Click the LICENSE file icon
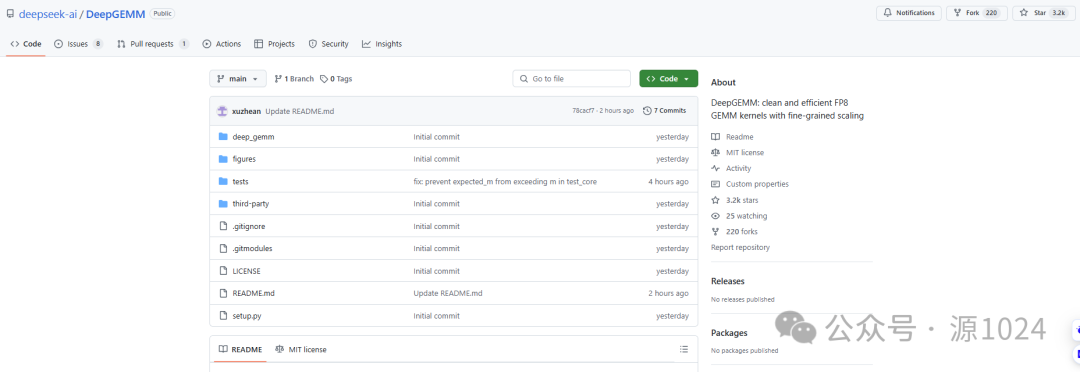Viewport: 1080px width, 372px height. (223, 271)
